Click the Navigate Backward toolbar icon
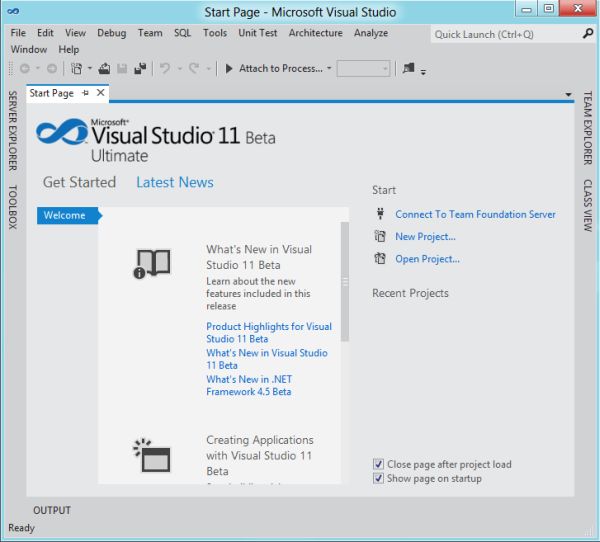The image size is (600, 542). click(25, 69)
